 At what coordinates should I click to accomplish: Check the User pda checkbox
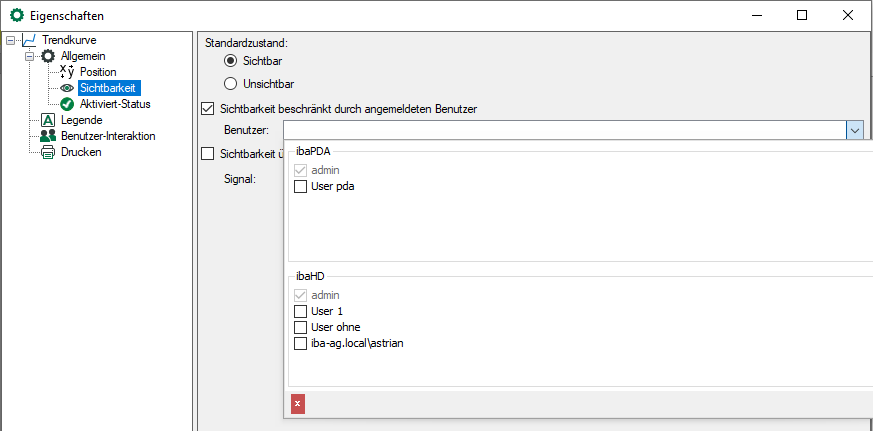(x=300, y=186)
